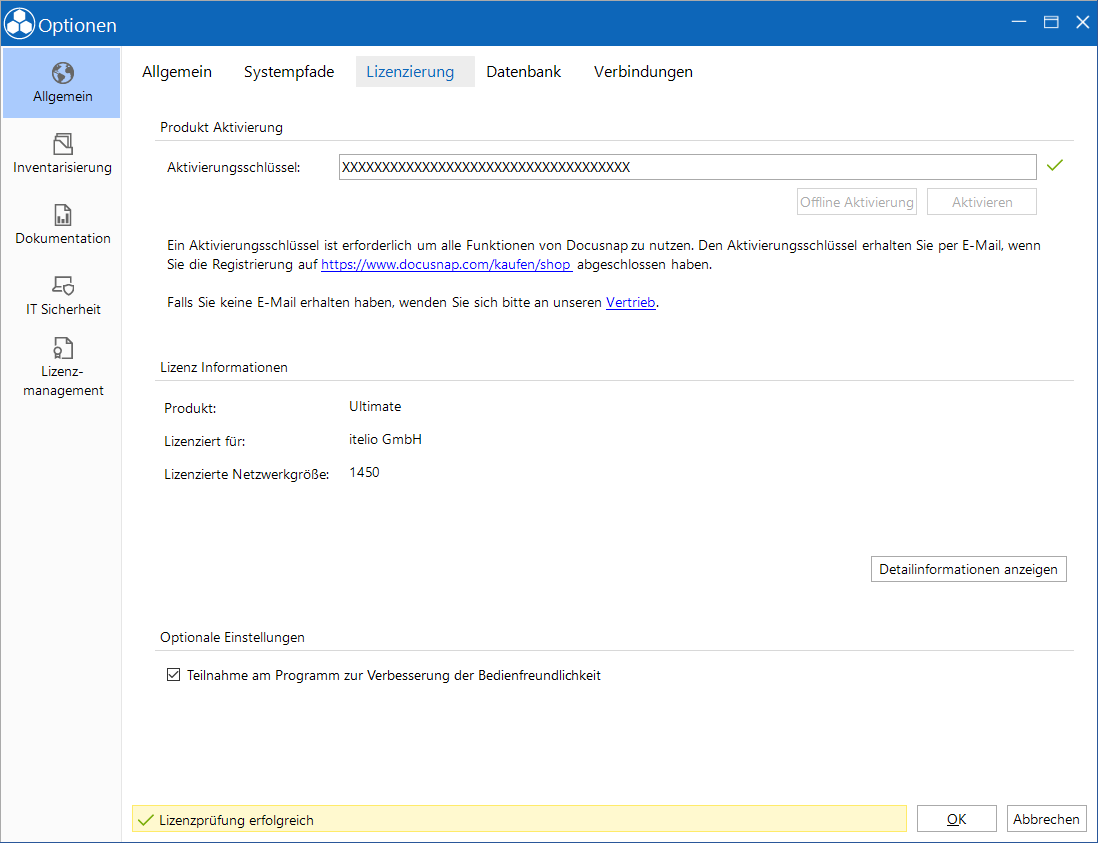Open the docusnap.com/kaufen/shop link
The height and width of the screenshot is (843, 1098).
pyautogui.click(x=447, y=265)
